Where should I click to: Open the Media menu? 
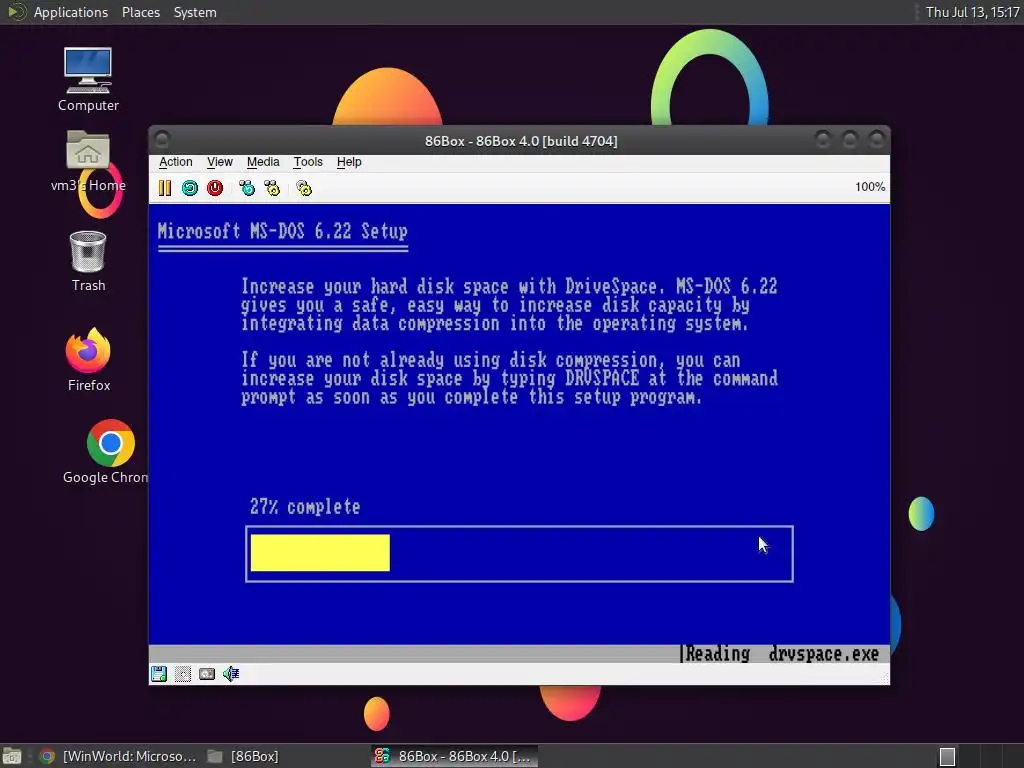(x=263, y=162)
